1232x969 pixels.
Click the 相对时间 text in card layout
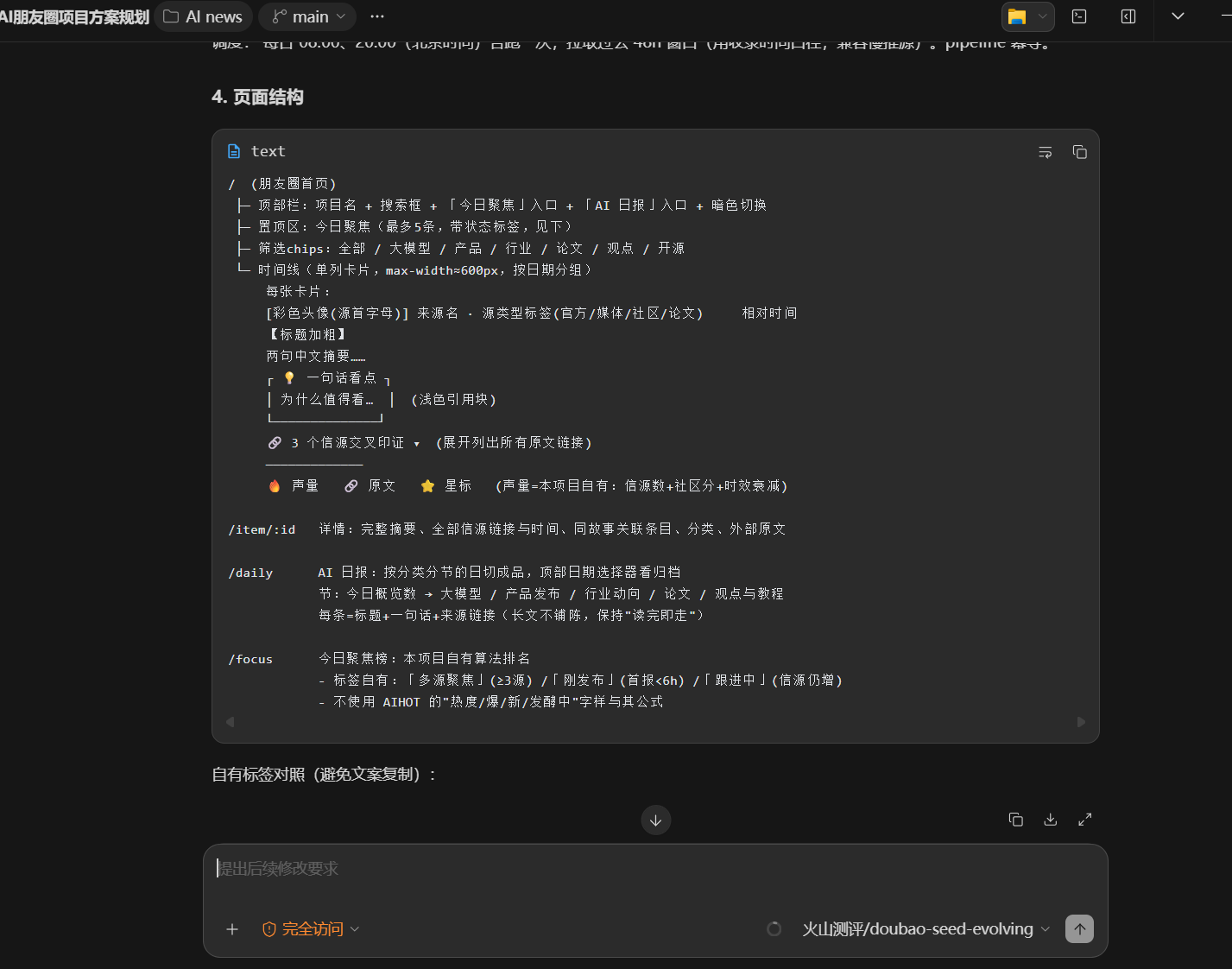click(x=769, y=313)
